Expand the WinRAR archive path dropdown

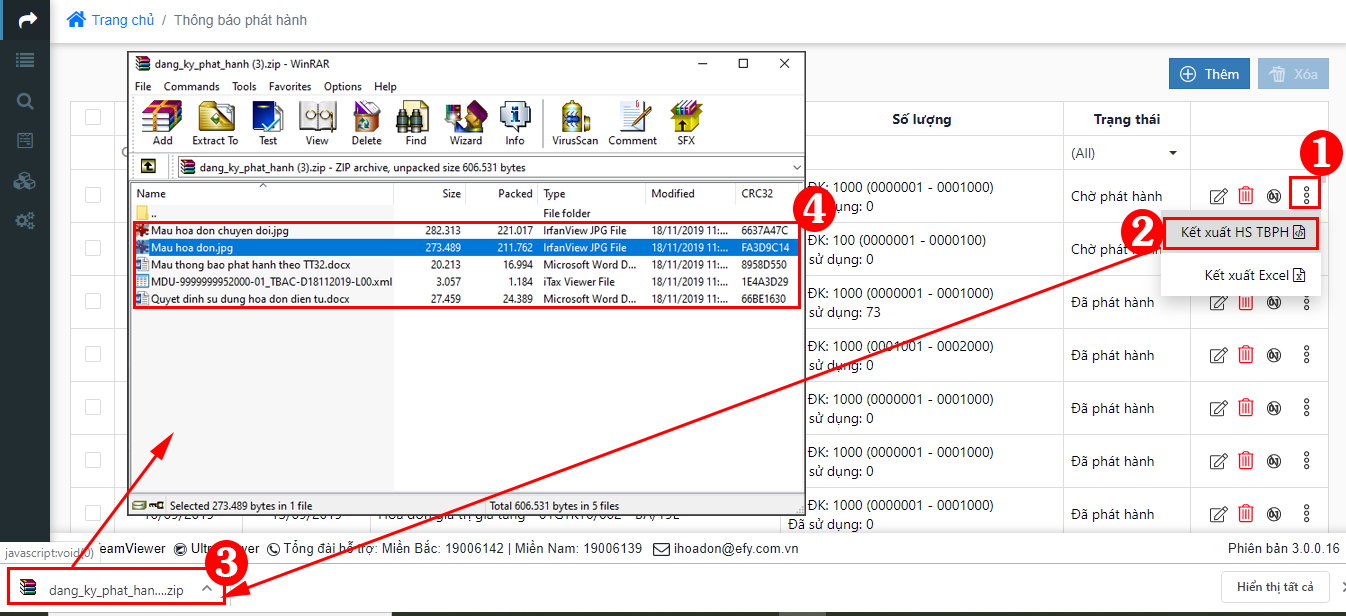pyautogui.click(x=796, y=167)
